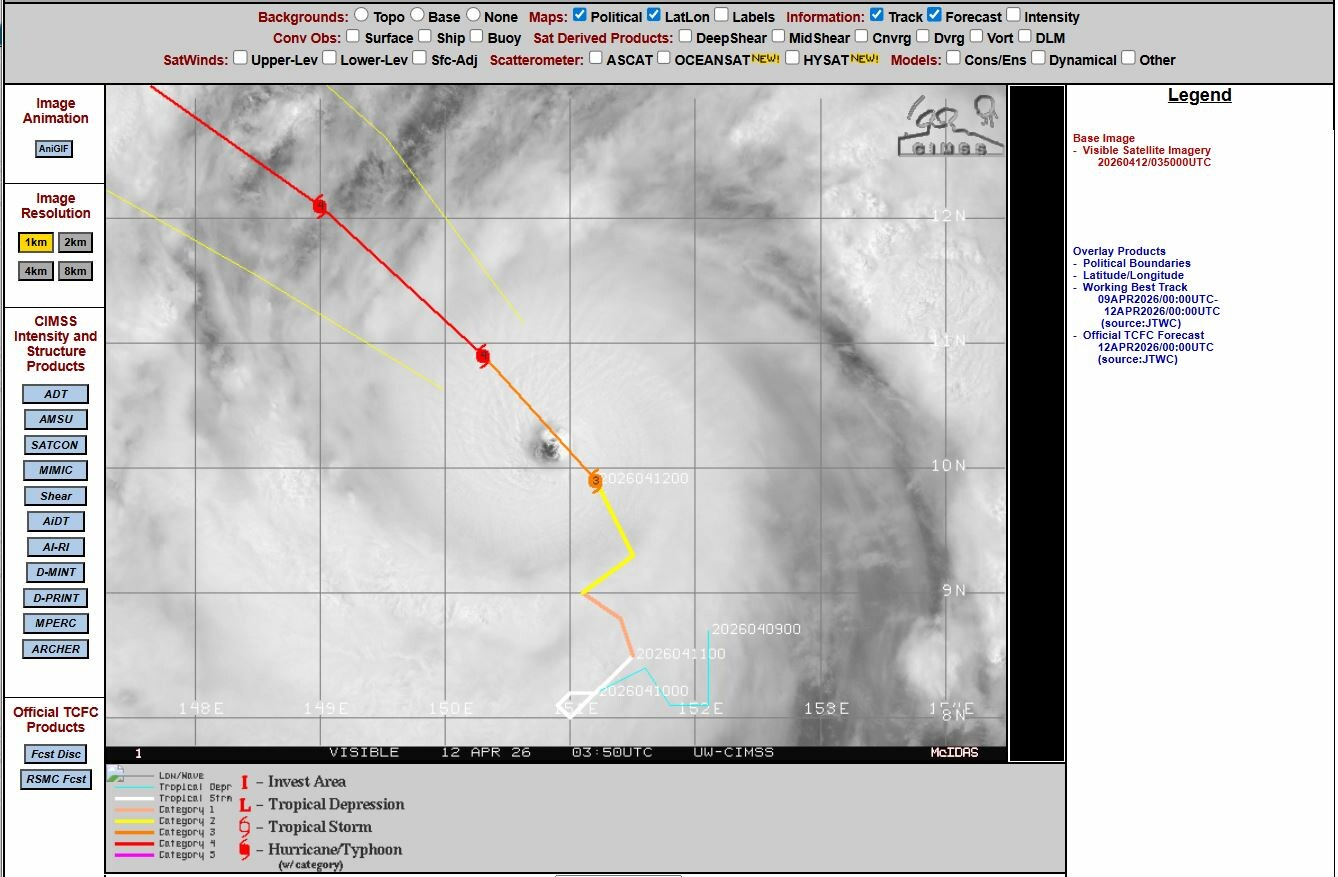Select the 1km image resolution
Screen dimensions: 1338x877
[x=36, y=242]
